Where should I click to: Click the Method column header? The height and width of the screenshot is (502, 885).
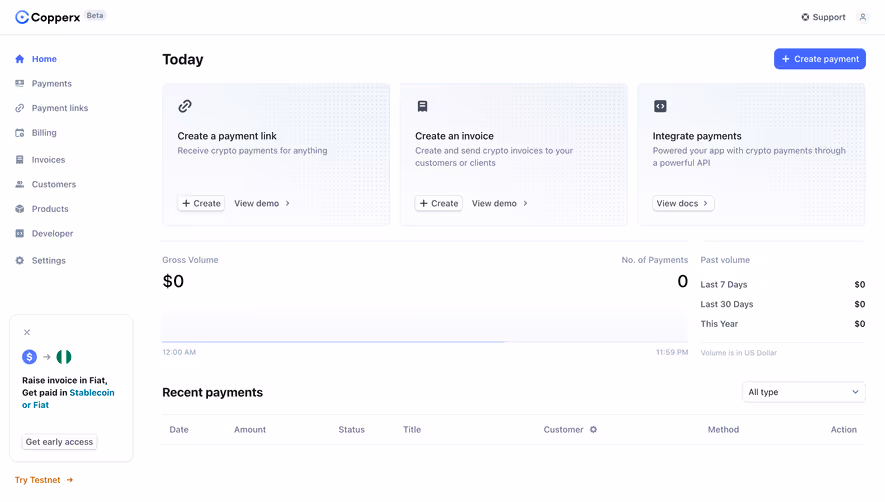coord(723,430)
